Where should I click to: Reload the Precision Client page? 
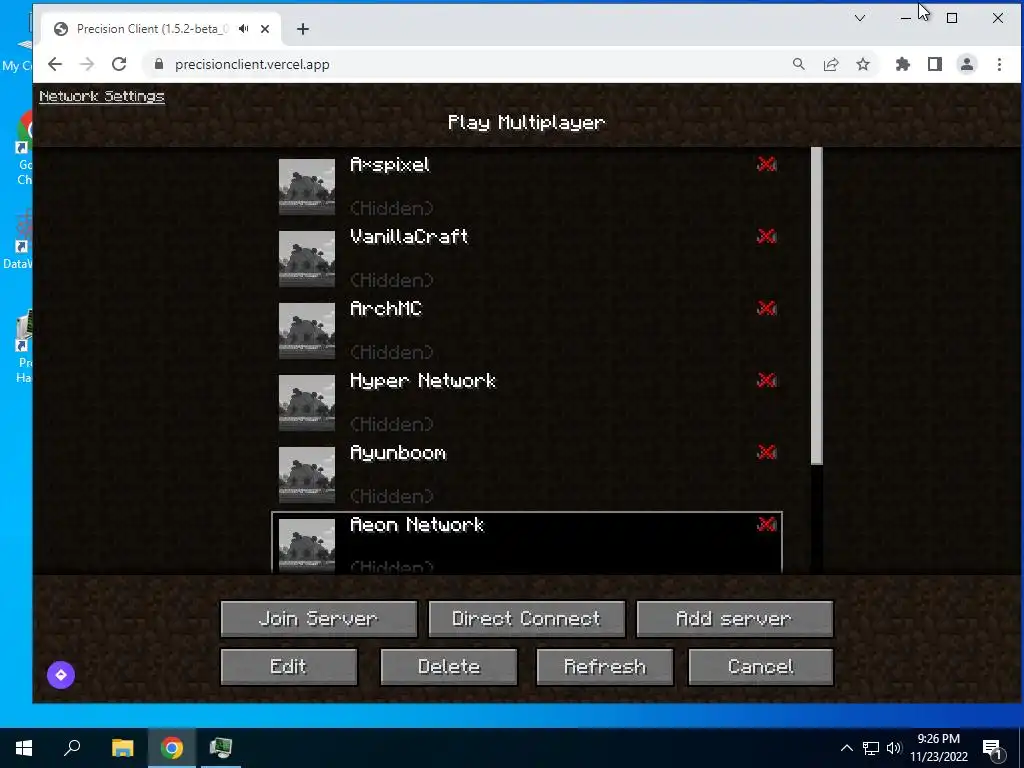(x=119, y=64)
